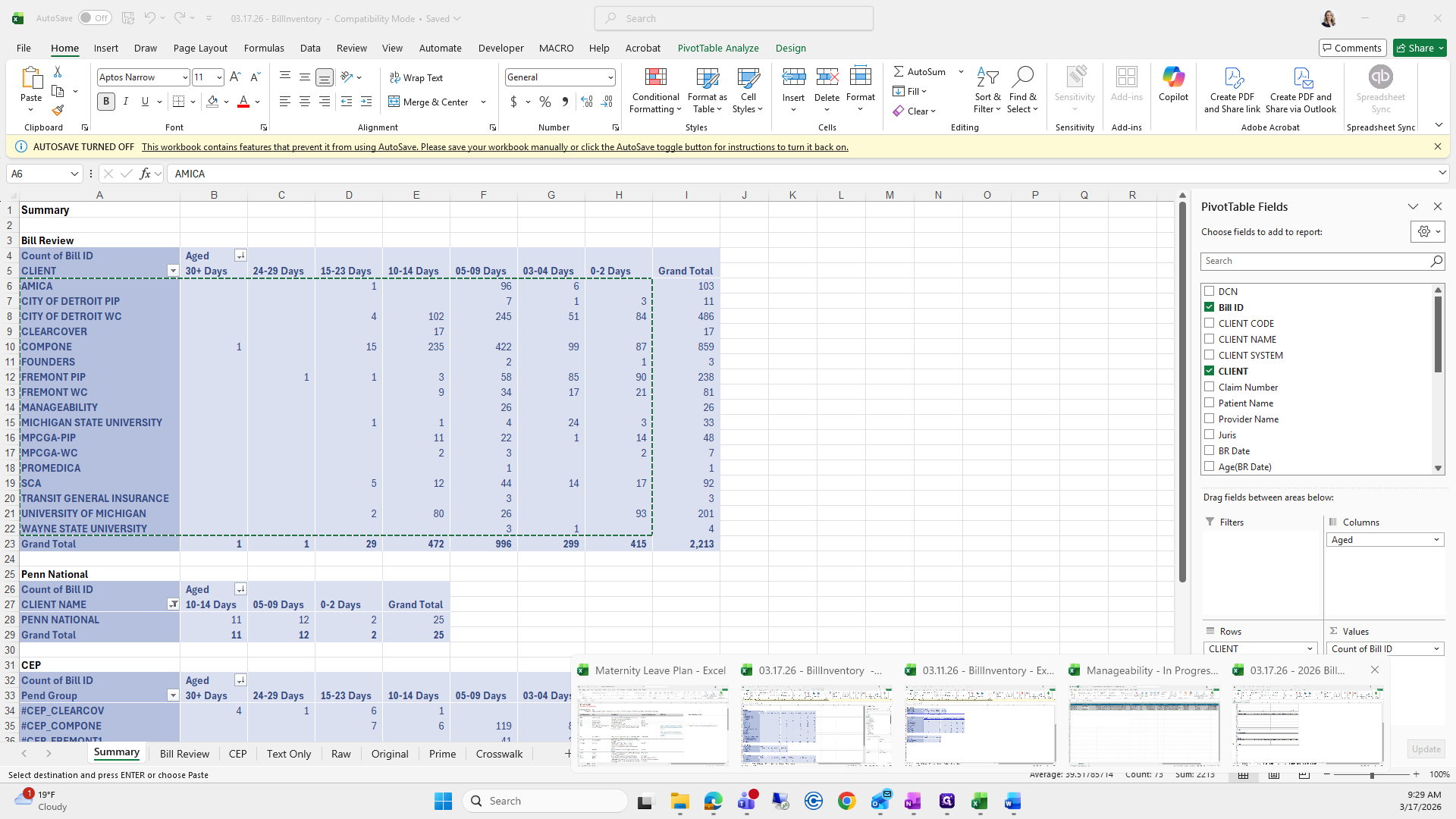Switch to the Crosswalk sheet tab
Viewport: 1456px width, 819px height.
499,754
